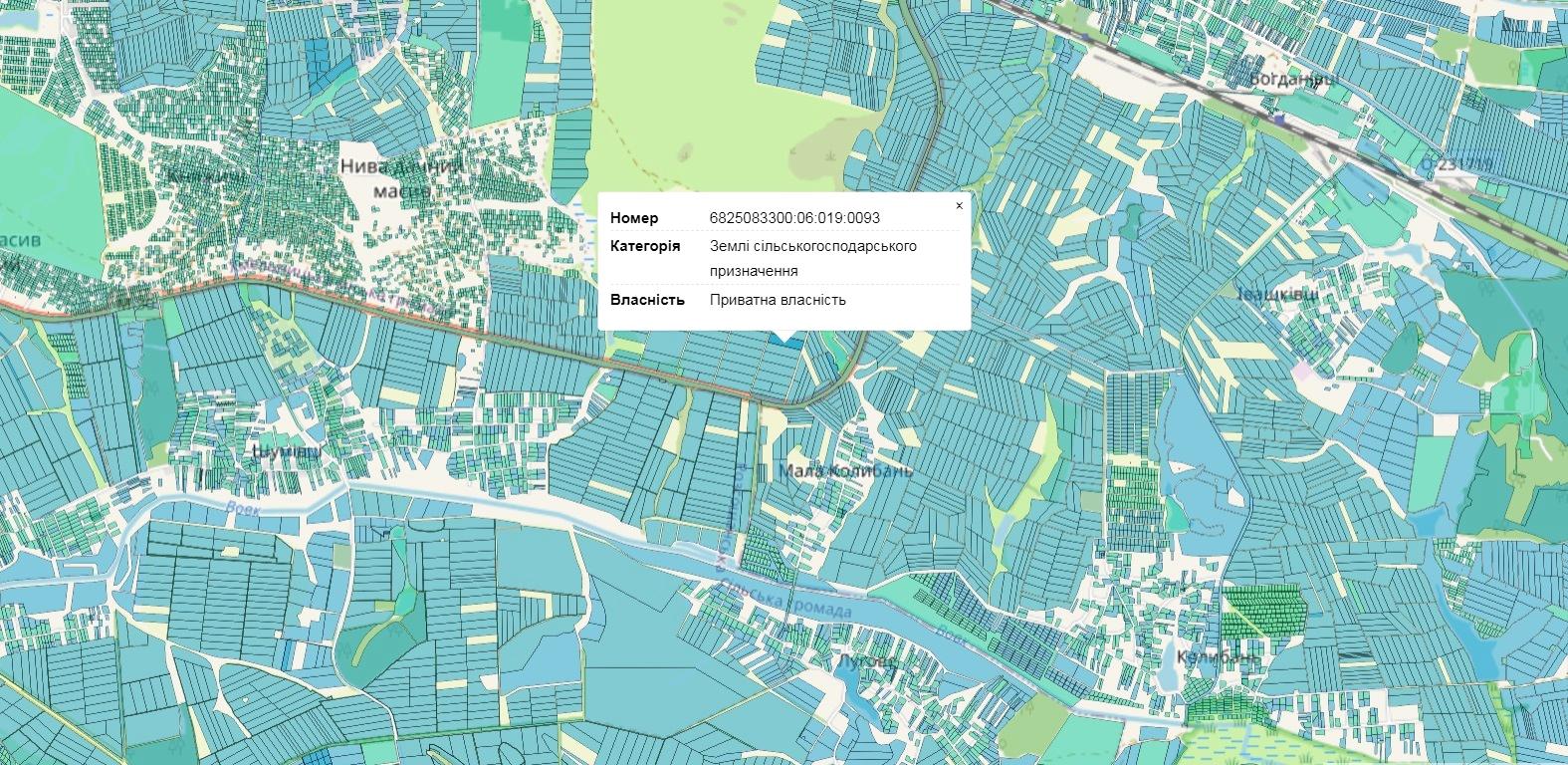1568x765 pixels.
Task: Click the 'Мала Колибань' village label
Action: (845, 470)
